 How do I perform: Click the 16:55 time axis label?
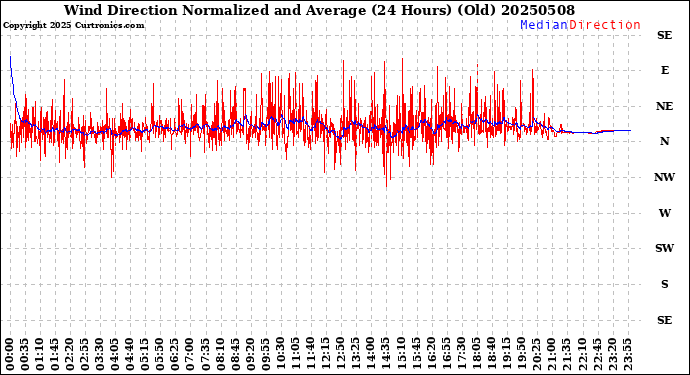point(446,354)
